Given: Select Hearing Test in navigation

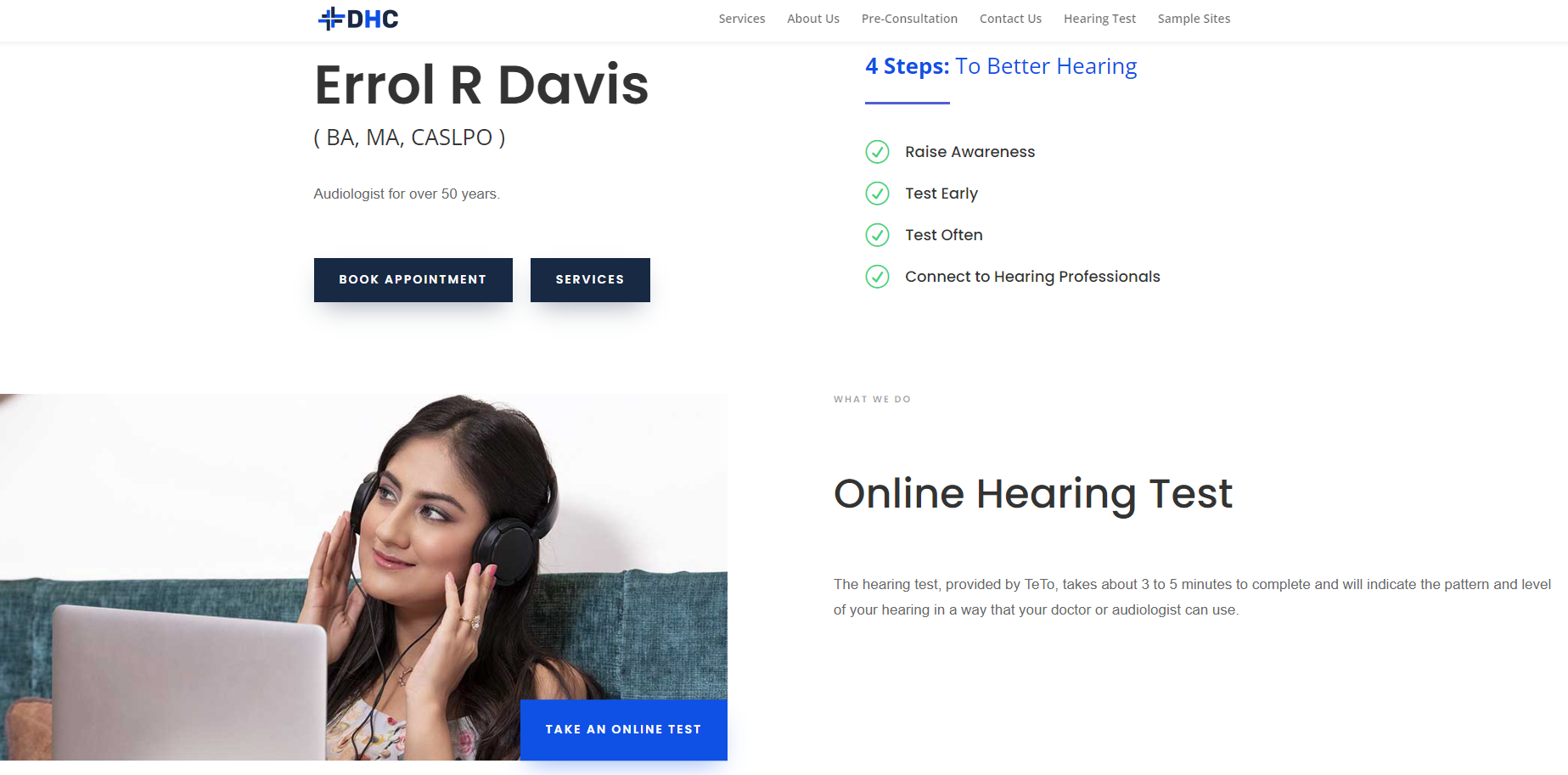Looking at the screenshot, I should 1099,19.
